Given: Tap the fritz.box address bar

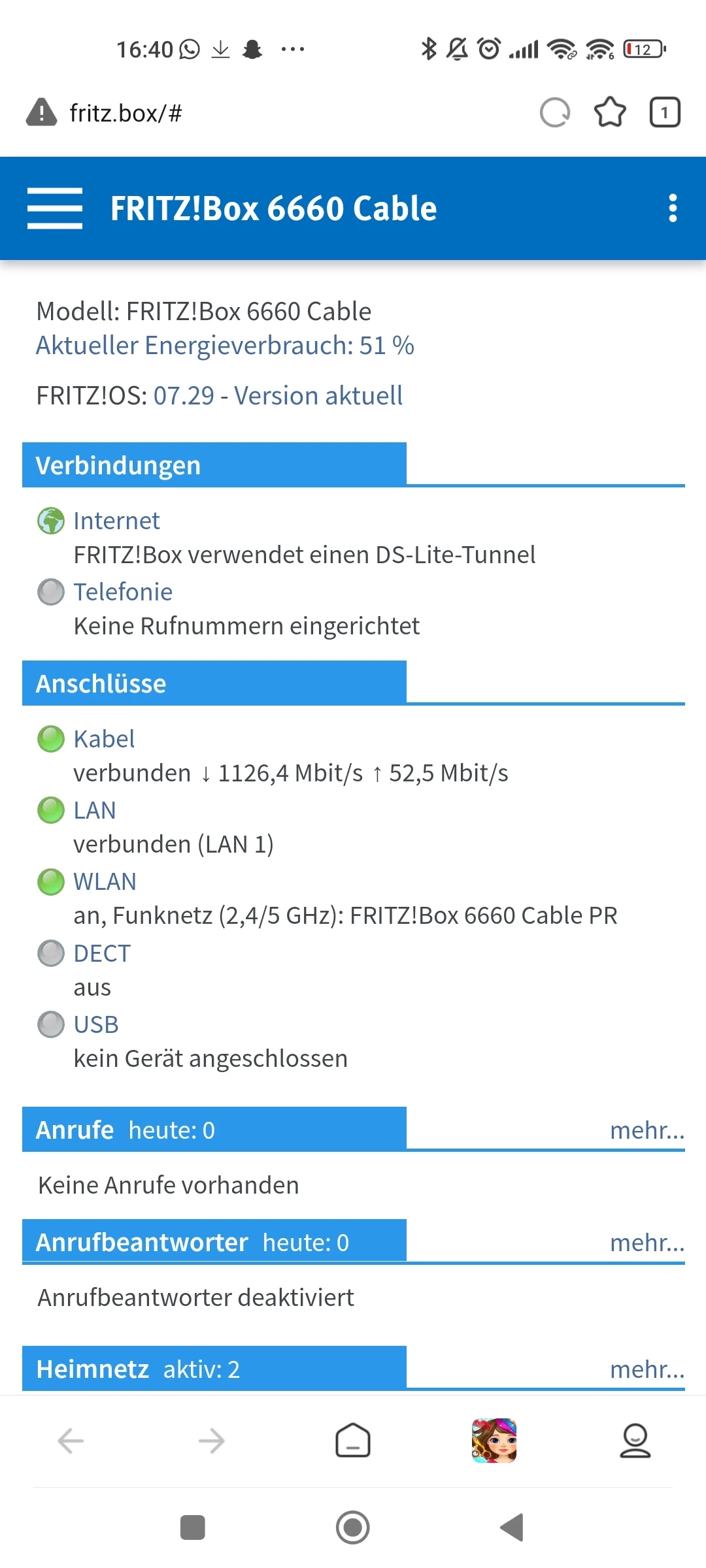Looking at the screenshot, I should [261, 113].
